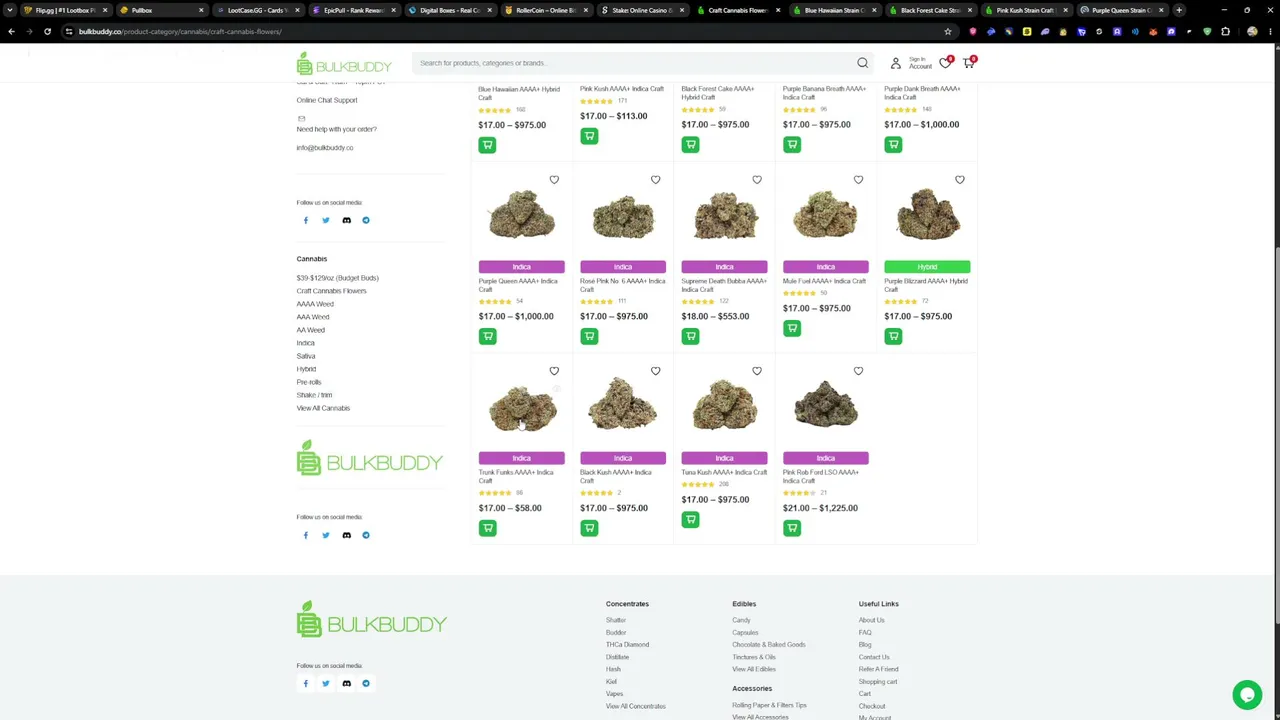
Task: Add Blue Hawaiian AAAA+ Hybrid to cart
Action: [x=487, y=145]
